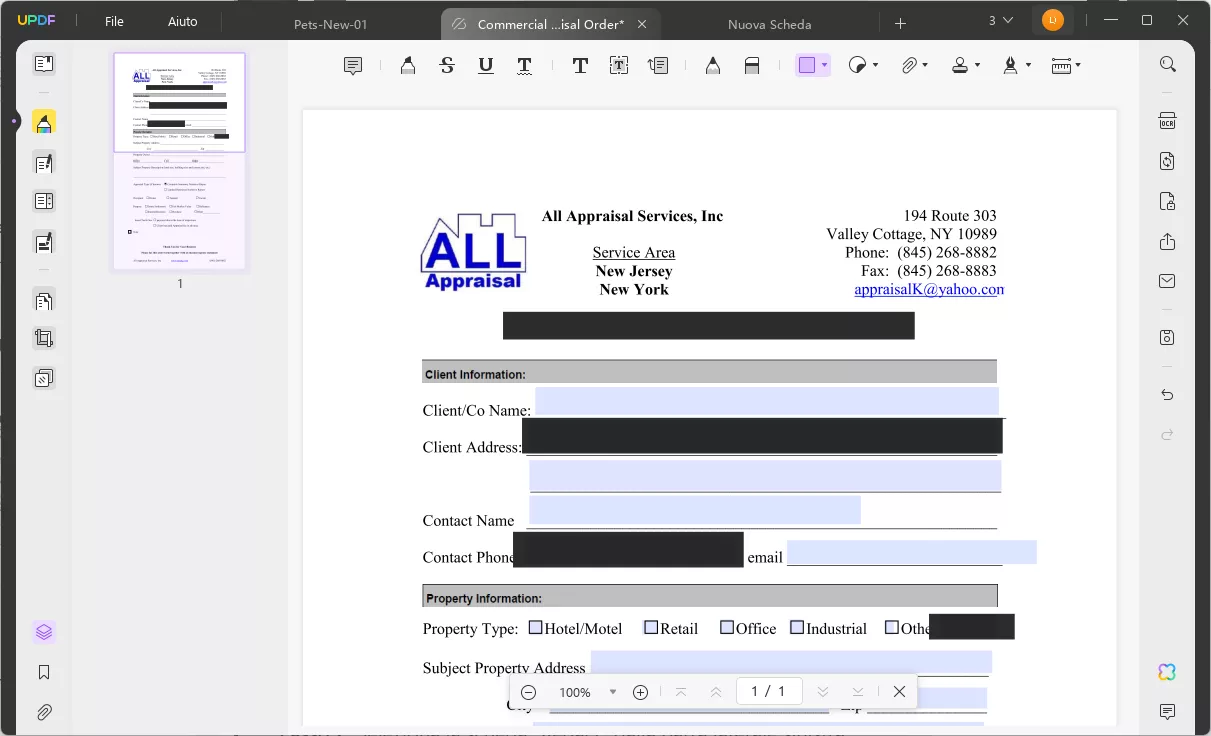Zoom in with the plus button

[x=641, y=692]
